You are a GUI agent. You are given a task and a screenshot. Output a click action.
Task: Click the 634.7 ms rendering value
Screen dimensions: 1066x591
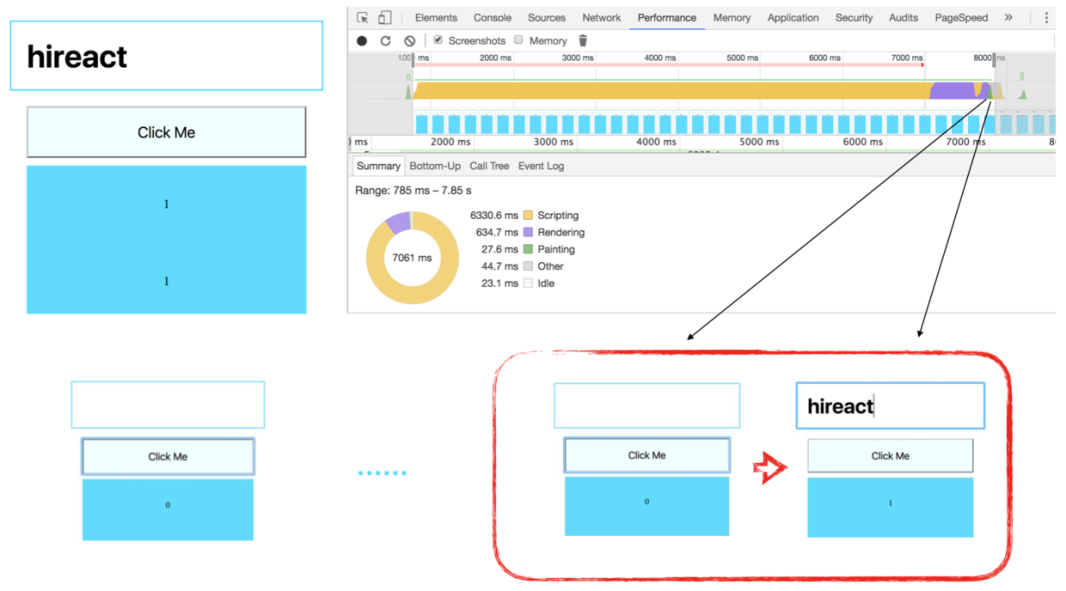pos(497,232)
